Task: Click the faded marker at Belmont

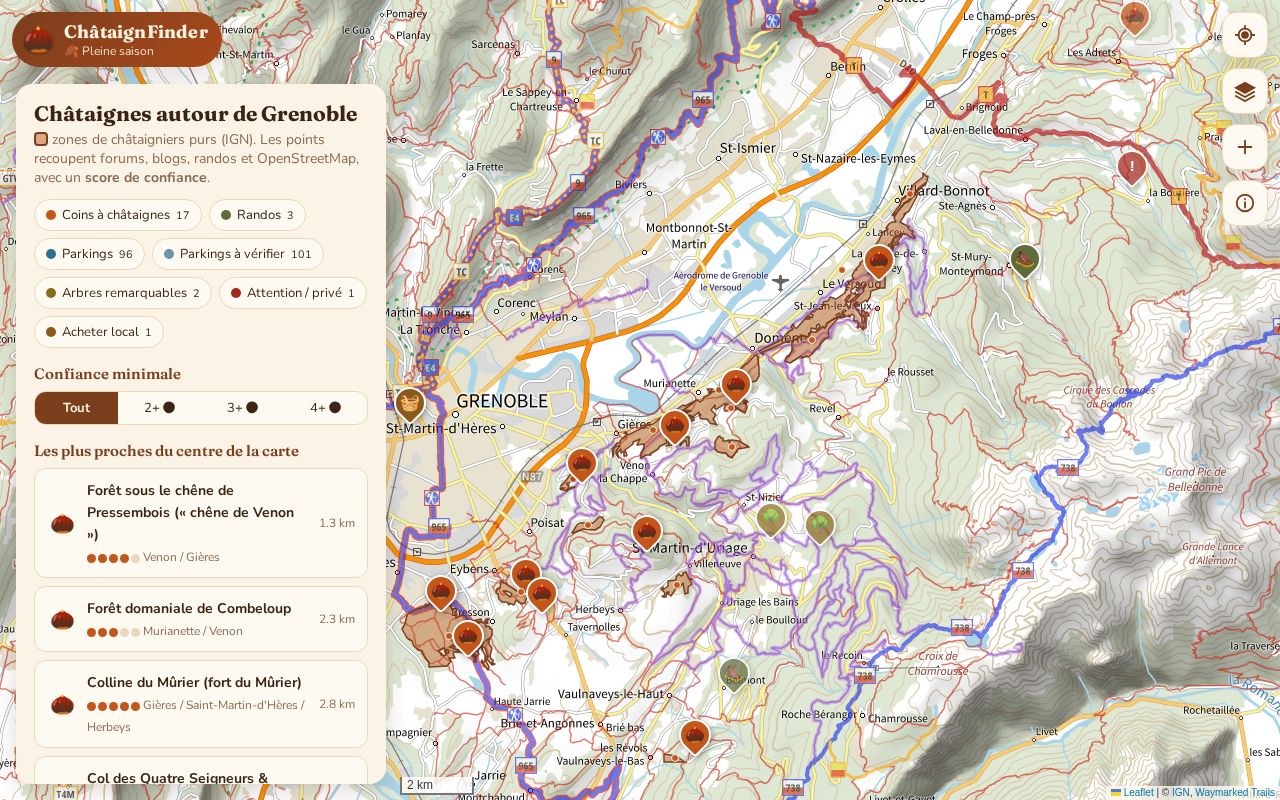Action: coord(734,674)
